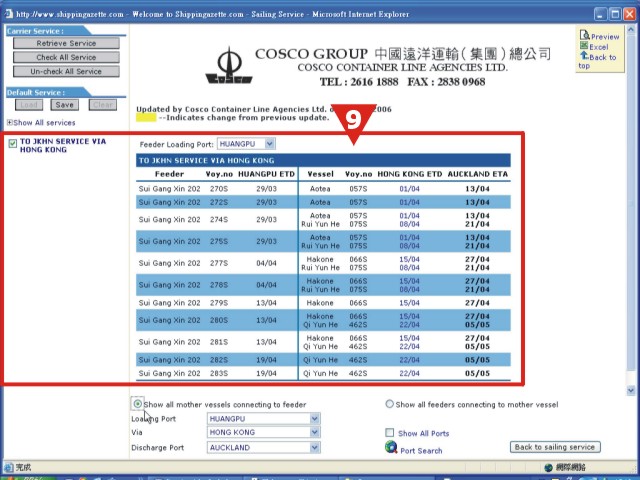Click voyage number 282S cell
This screenshot has height=480, width=640.
tap(219, 360)
